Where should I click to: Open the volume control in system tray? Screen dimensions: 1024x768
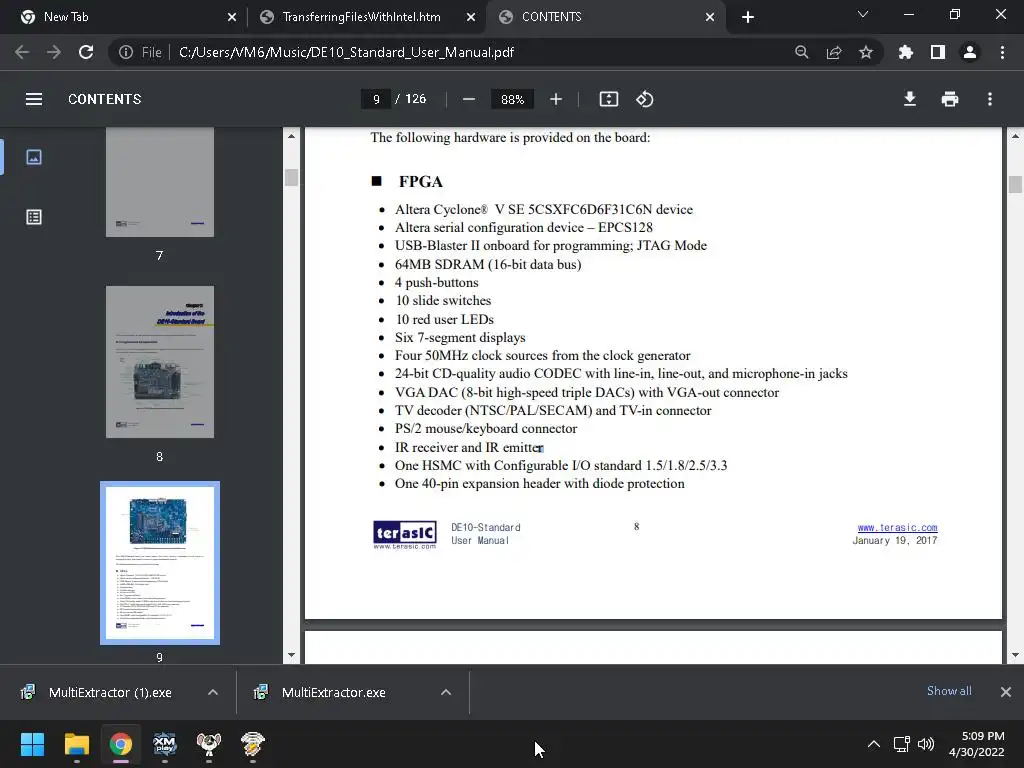[926, 744]
